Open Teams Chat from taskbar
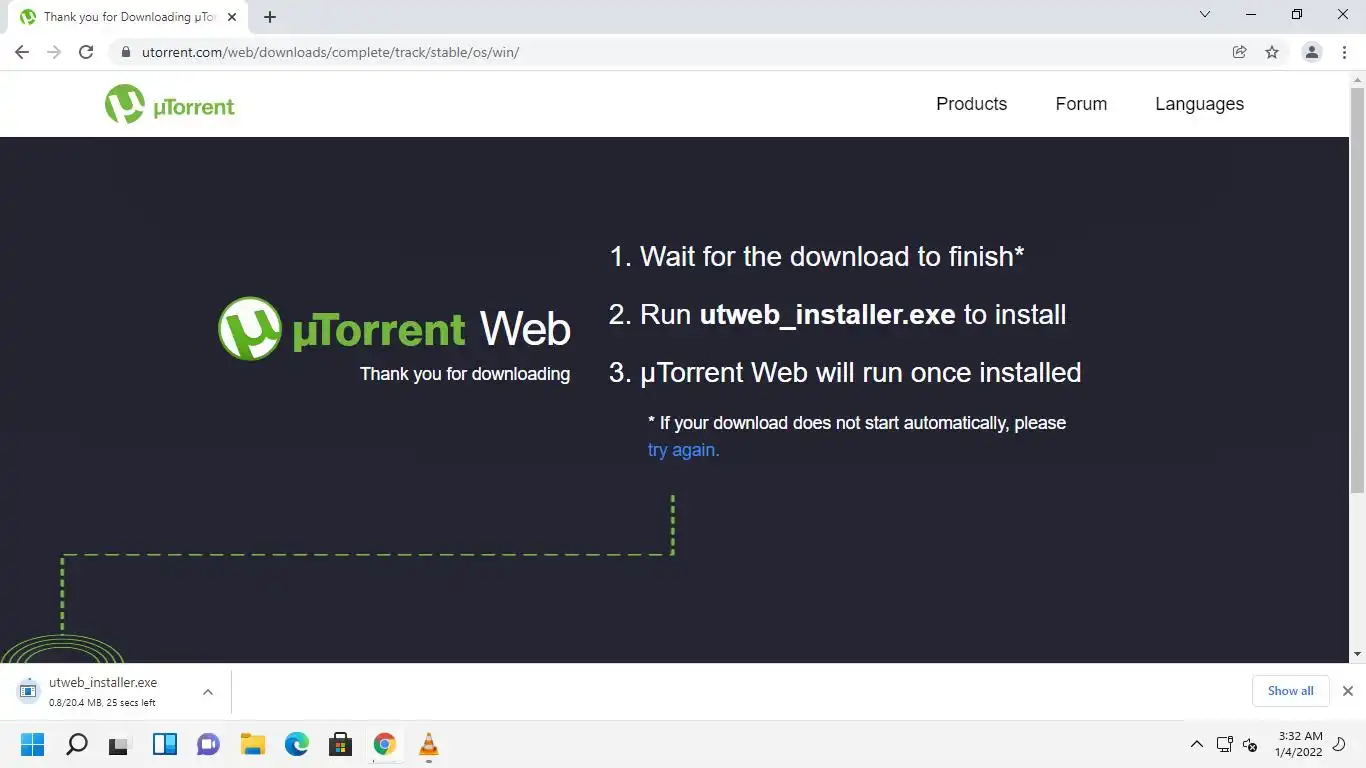Viewport: 1366px width, 768px height. coord(208,745)
